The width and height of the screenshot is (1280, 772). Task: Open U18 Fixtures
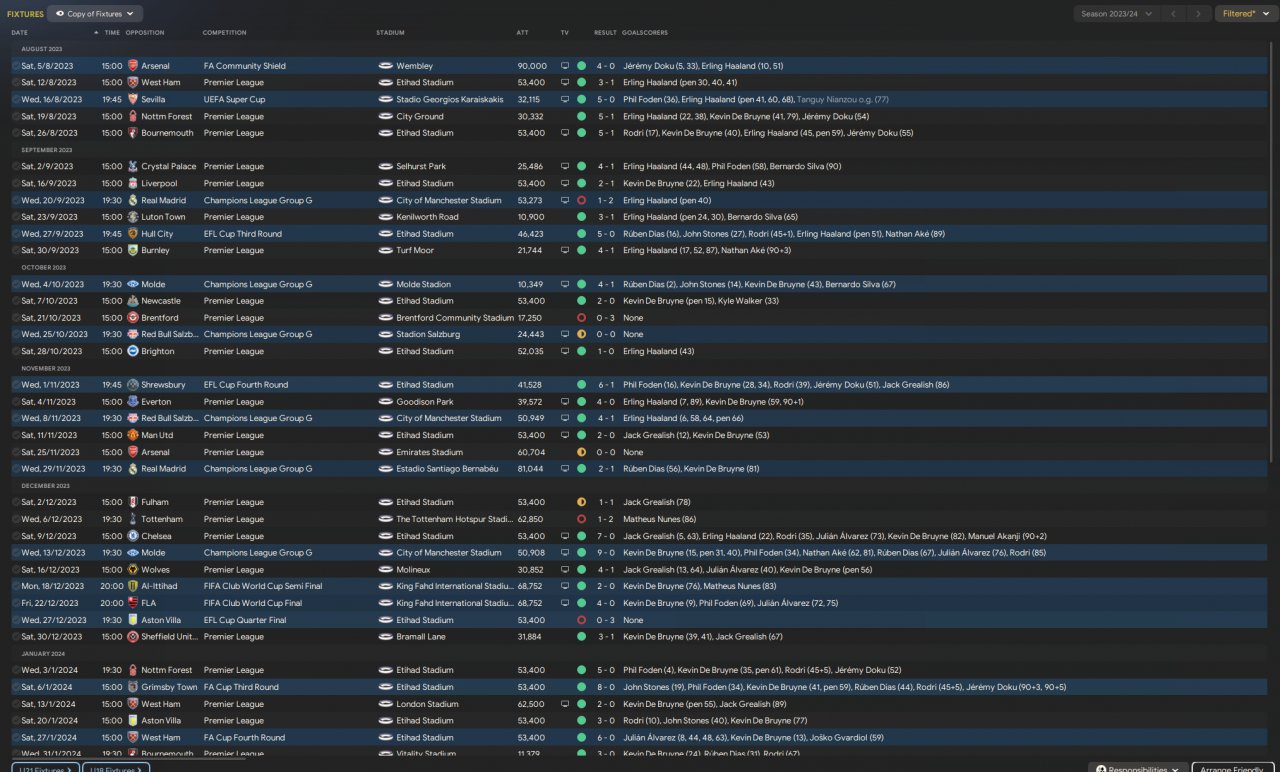pyautogui.click(x=116, y=768)
